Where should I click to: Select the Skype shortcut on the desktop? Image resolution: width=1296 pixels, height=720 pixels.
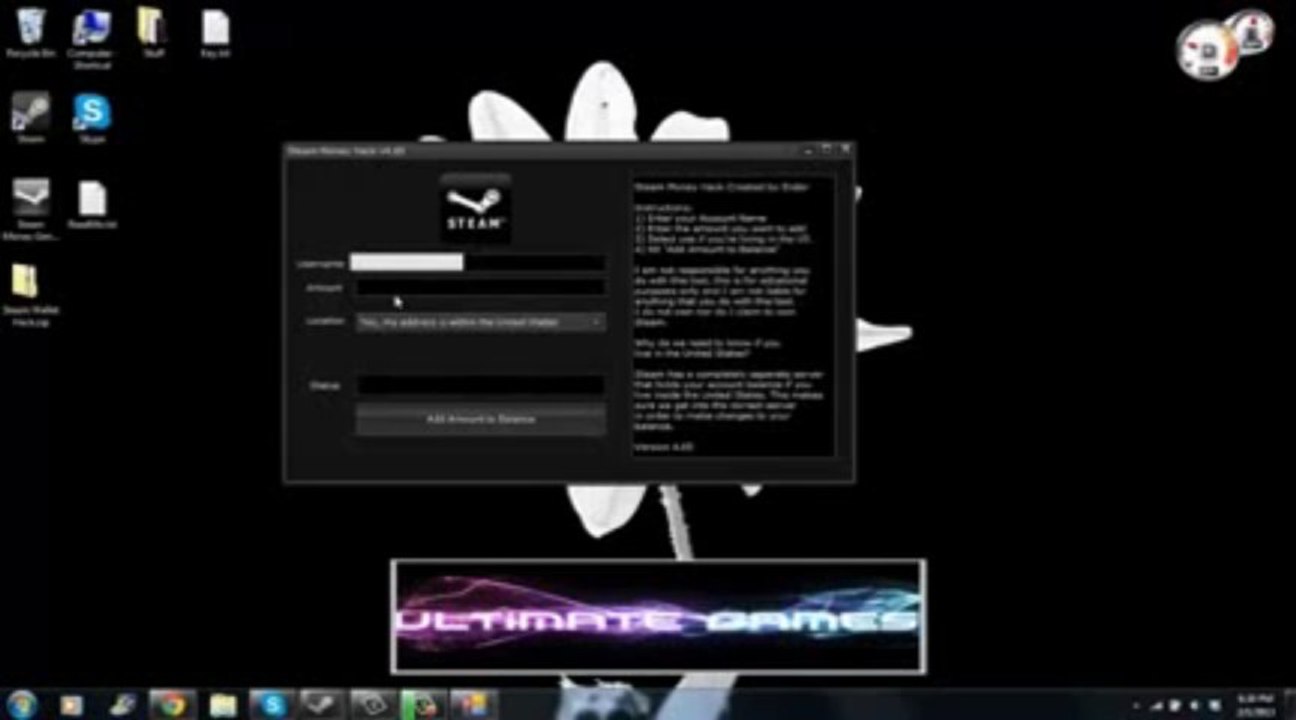pyautogui.click(x=91, y=118)
